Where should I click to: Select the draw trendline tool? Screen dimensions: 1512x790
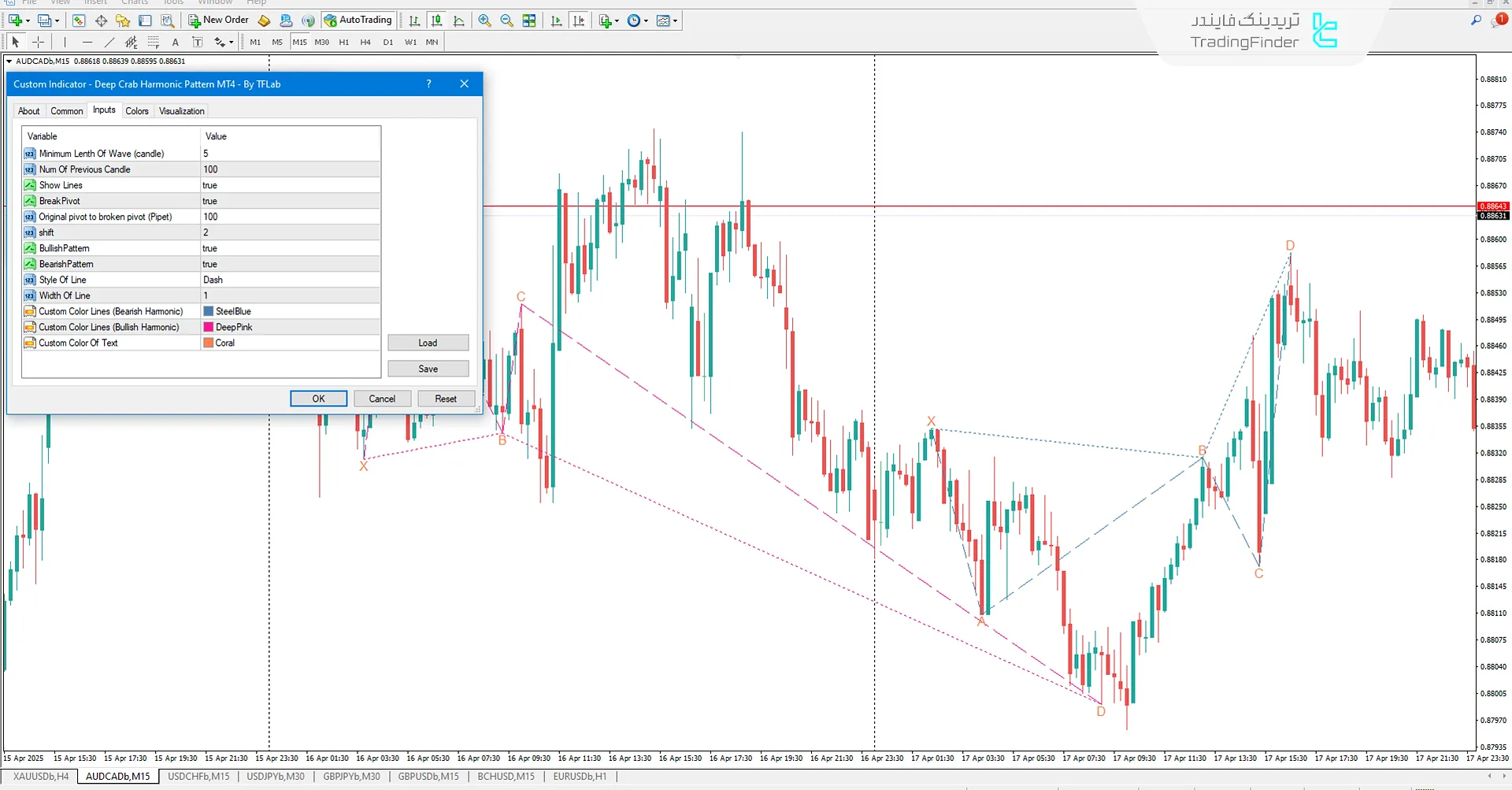coord(109,43)
